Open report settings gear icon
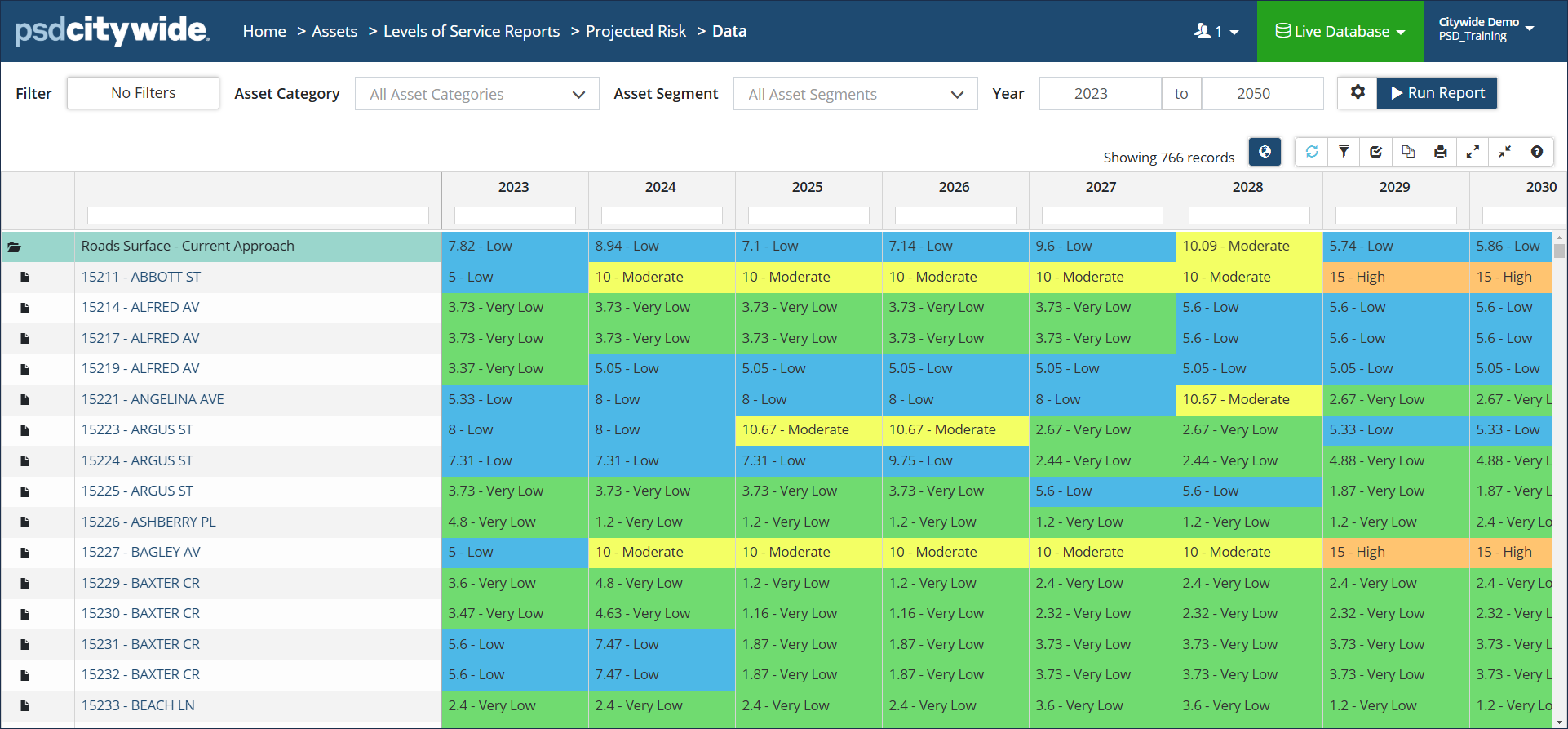Viewport: 1568px width, 729px height. [1358, 93]
